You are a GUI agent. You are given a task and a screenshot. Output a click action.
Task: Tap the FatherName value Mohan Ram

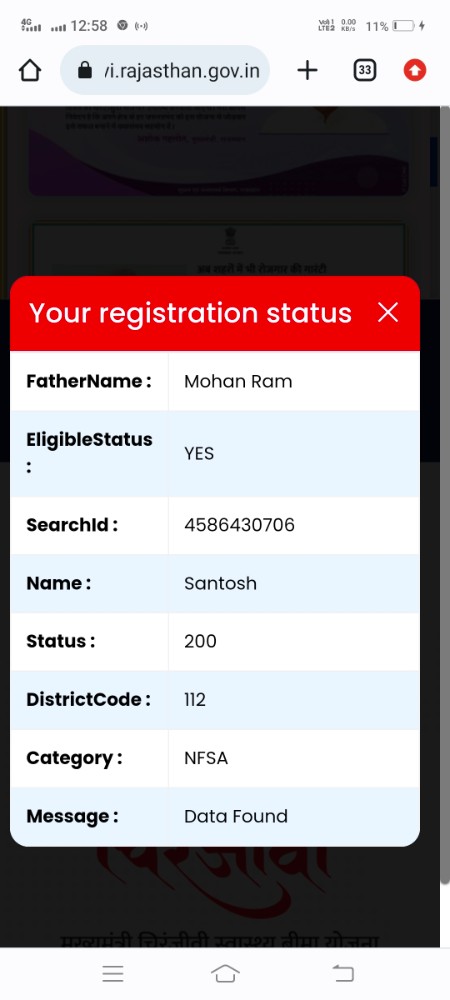click(x=238, y=381)
